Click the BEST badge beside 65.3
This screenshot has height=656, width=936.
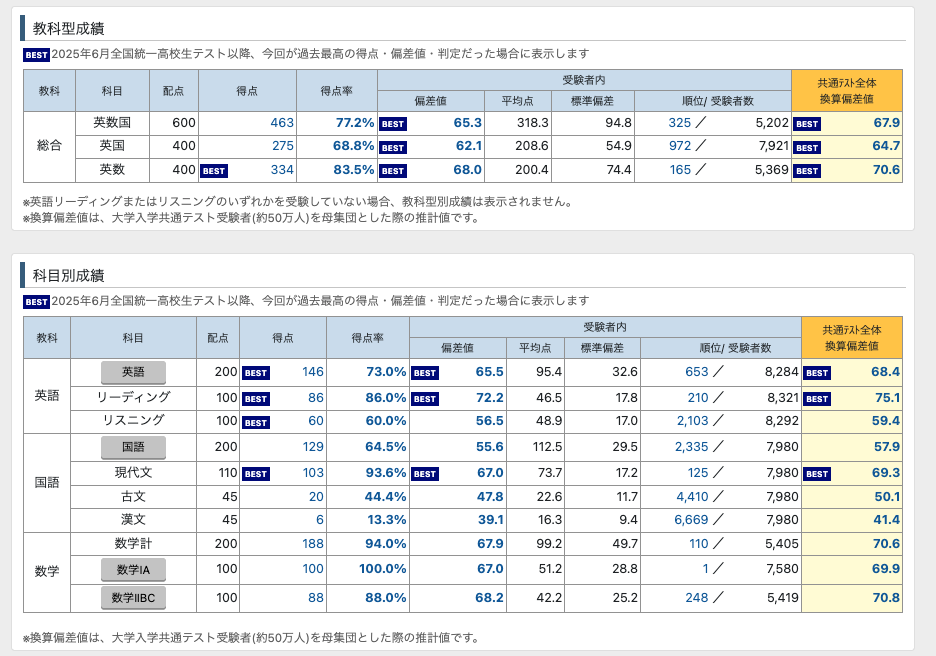coord(393,124)
